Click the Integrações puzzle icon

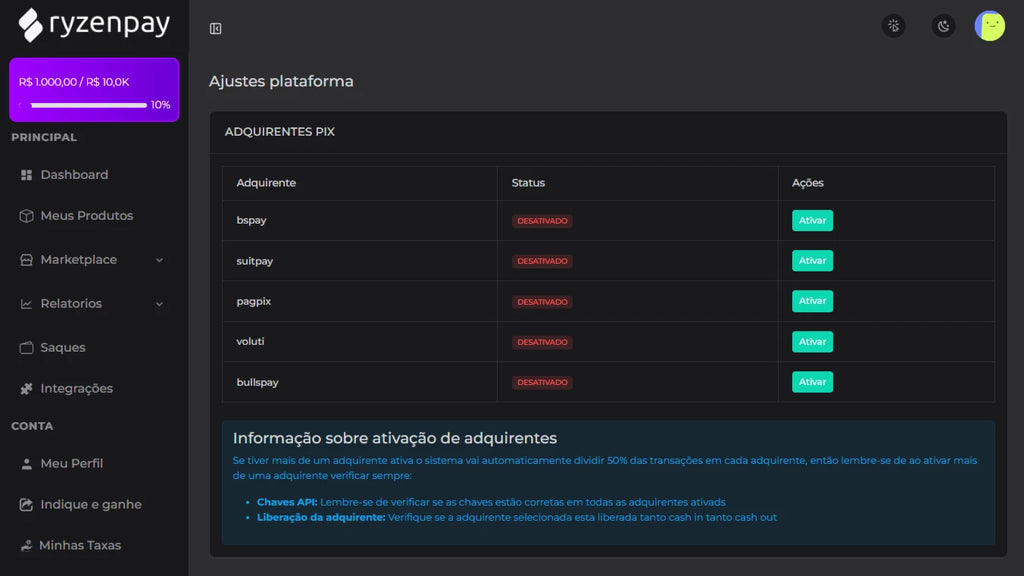27,389
